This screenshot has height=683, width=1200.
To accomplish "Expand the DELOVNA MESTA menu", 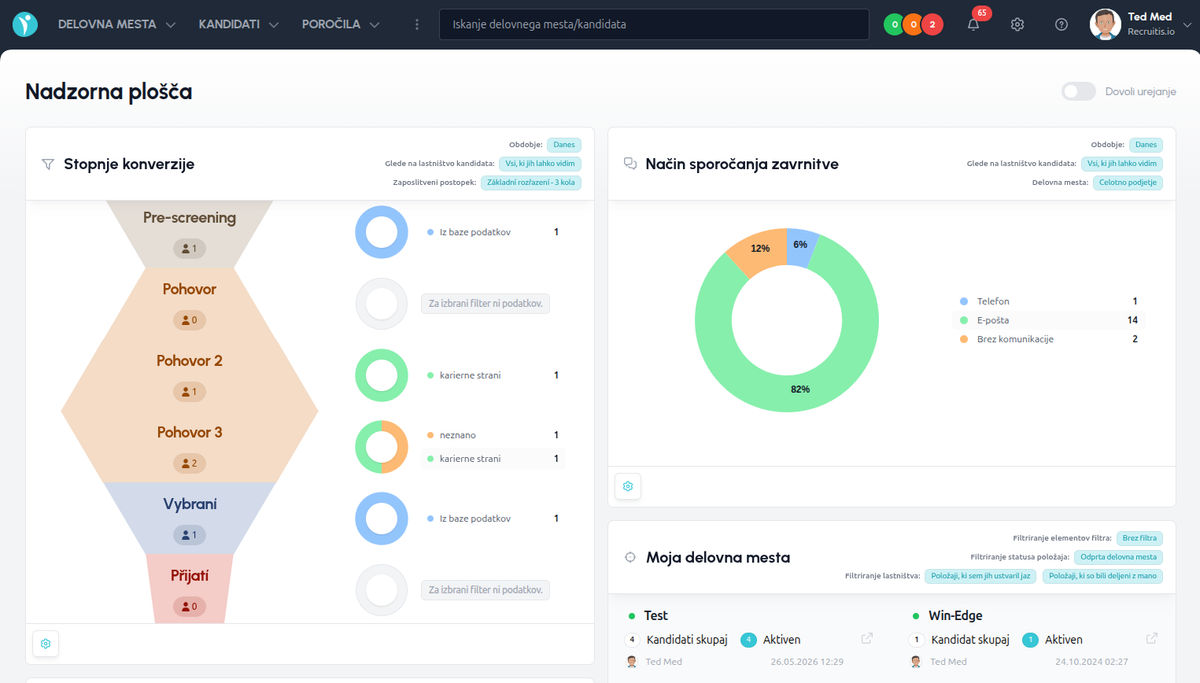I will 117,24.
